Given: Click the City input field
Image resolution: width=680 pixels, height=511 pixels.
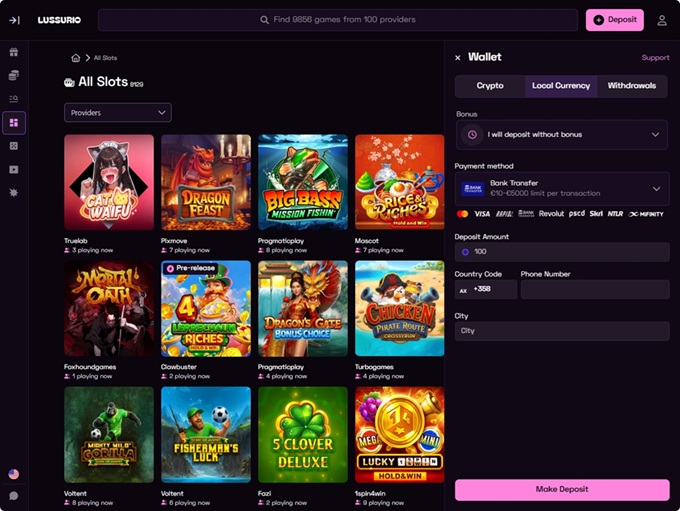Looking at the screenshot, I should [562, 331].
